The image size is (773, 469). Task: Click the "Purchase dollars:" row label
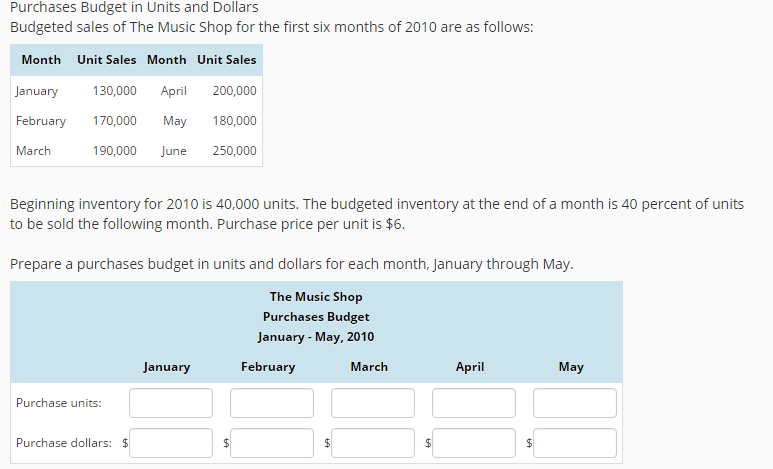tap(64, 443)
